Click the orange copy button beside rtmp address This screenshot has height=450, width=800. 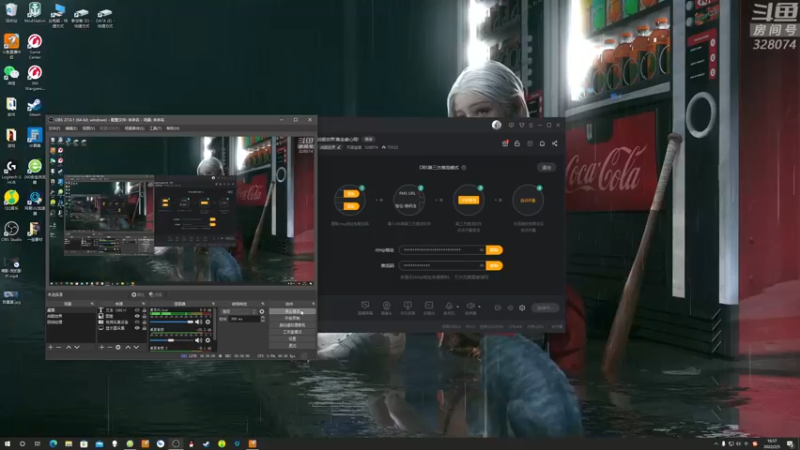pyautogui.click(x=494, y=250)
